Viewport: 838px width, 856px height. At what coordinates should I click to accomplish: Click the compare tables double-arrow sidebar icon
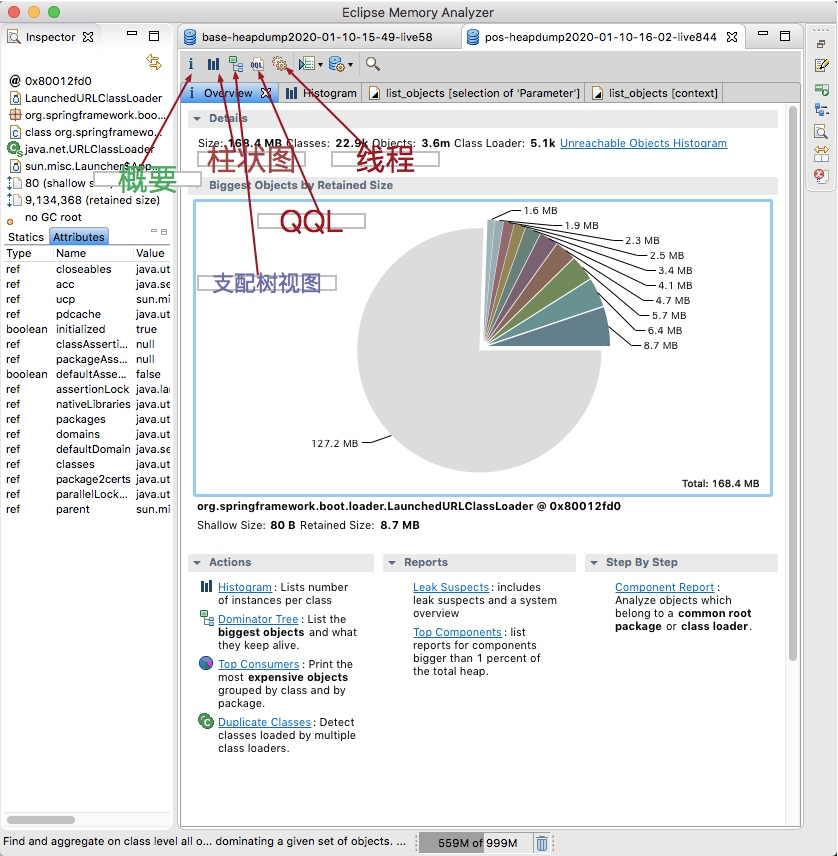(821, 153)
